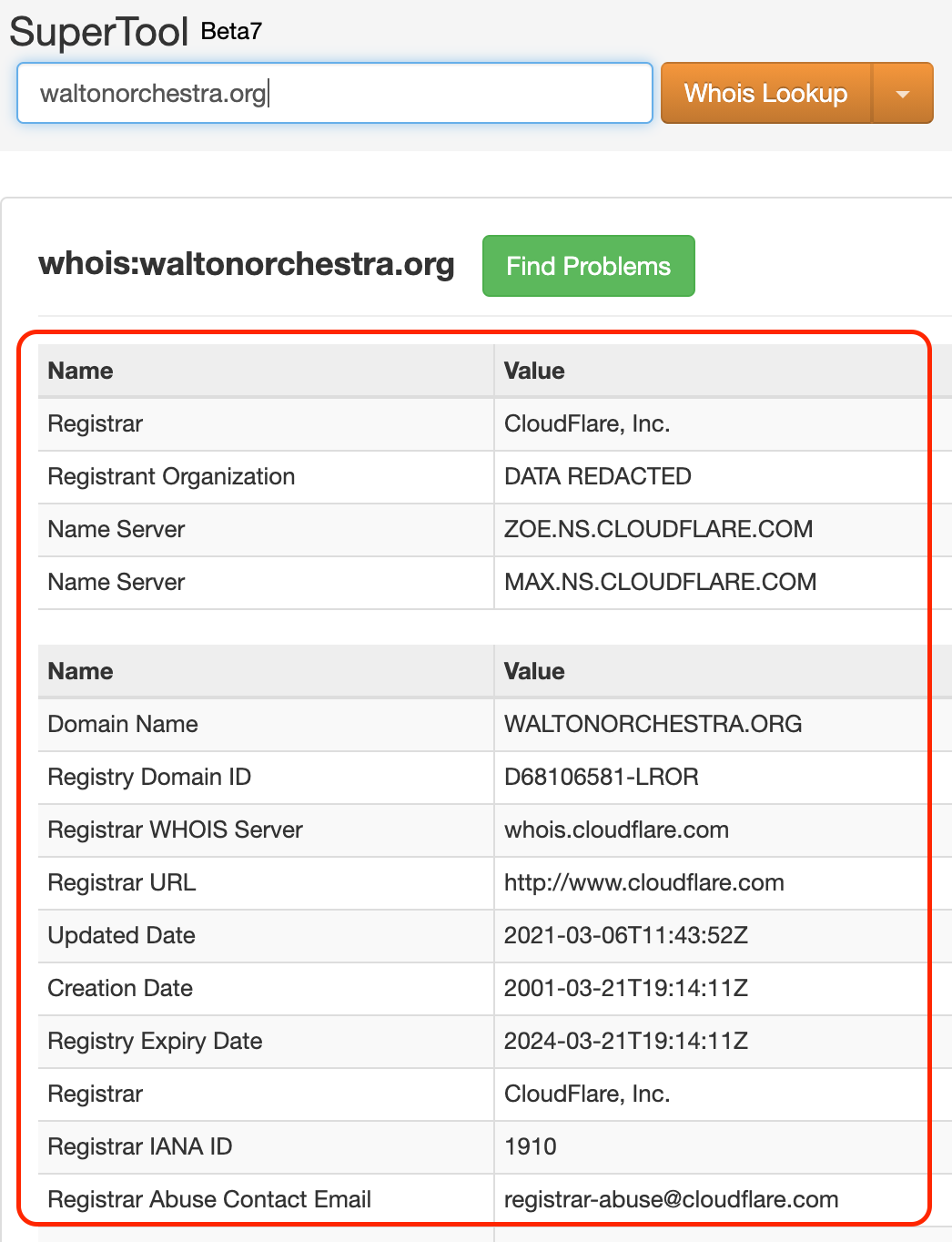Select the 2021-03-06T11:43:52Z value

coord(626,935)
